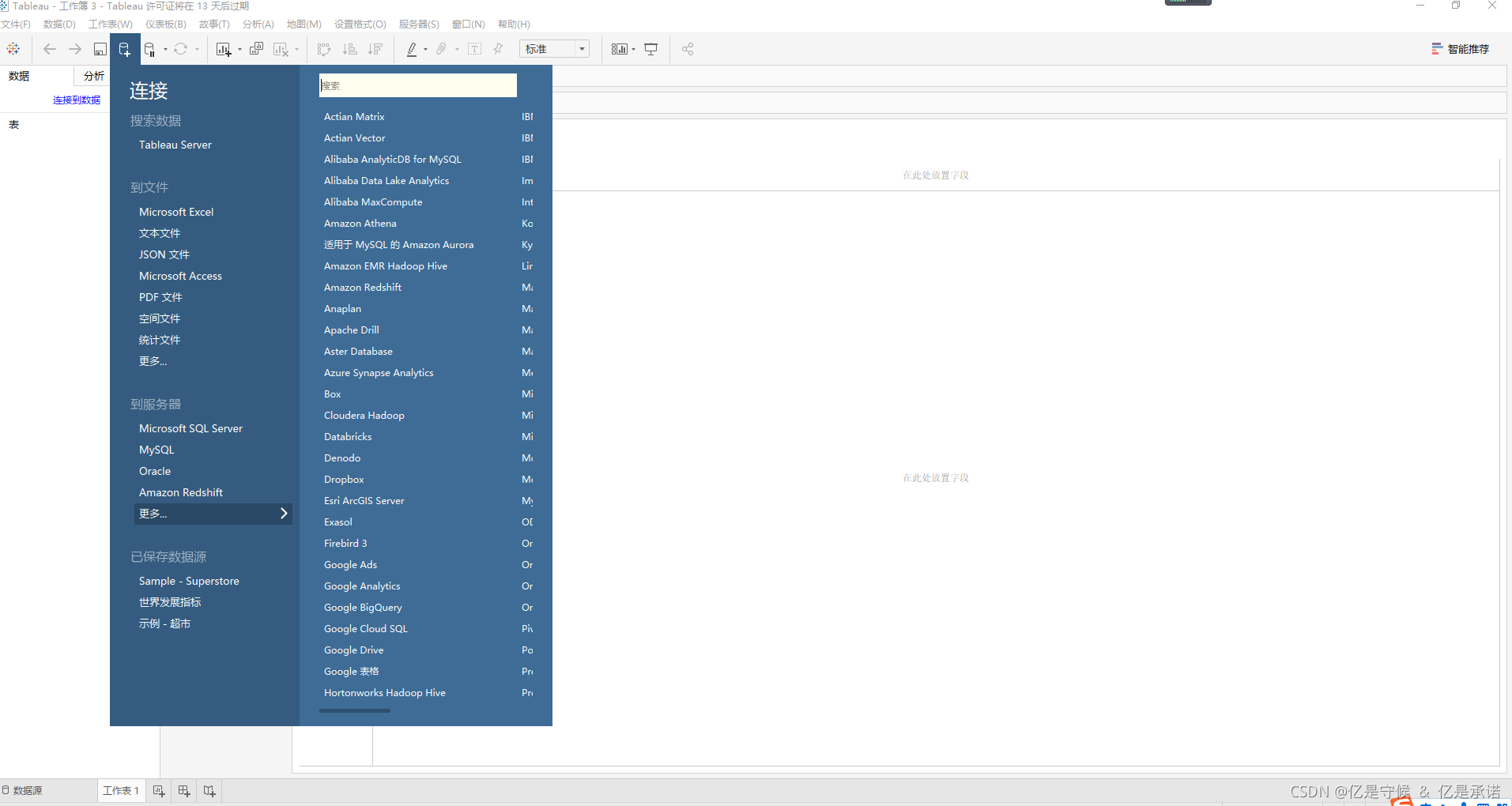
Task: Click horizontal scrollbar of connector list
Action: [x=355, y=710]
